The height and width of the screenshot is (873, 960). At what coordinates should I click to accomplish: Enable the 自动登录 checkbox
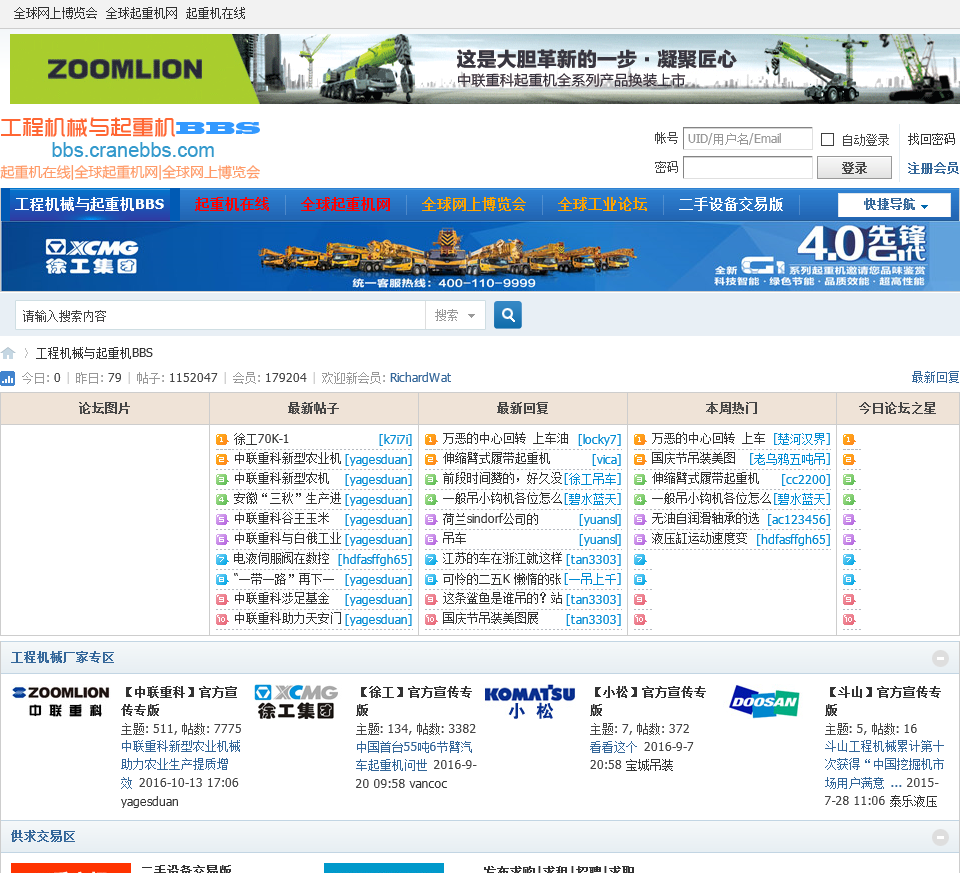pos(827,140)
